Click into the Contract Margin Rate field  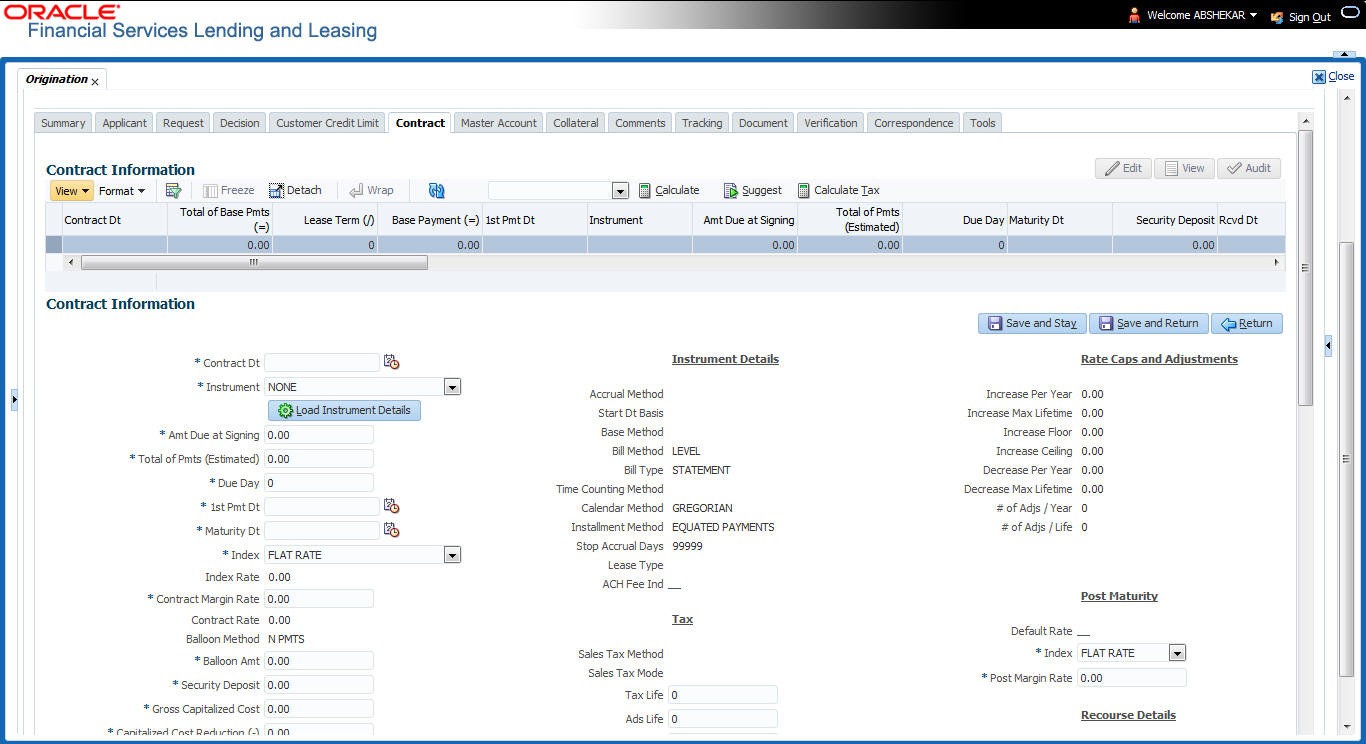(x=319, y=599)
